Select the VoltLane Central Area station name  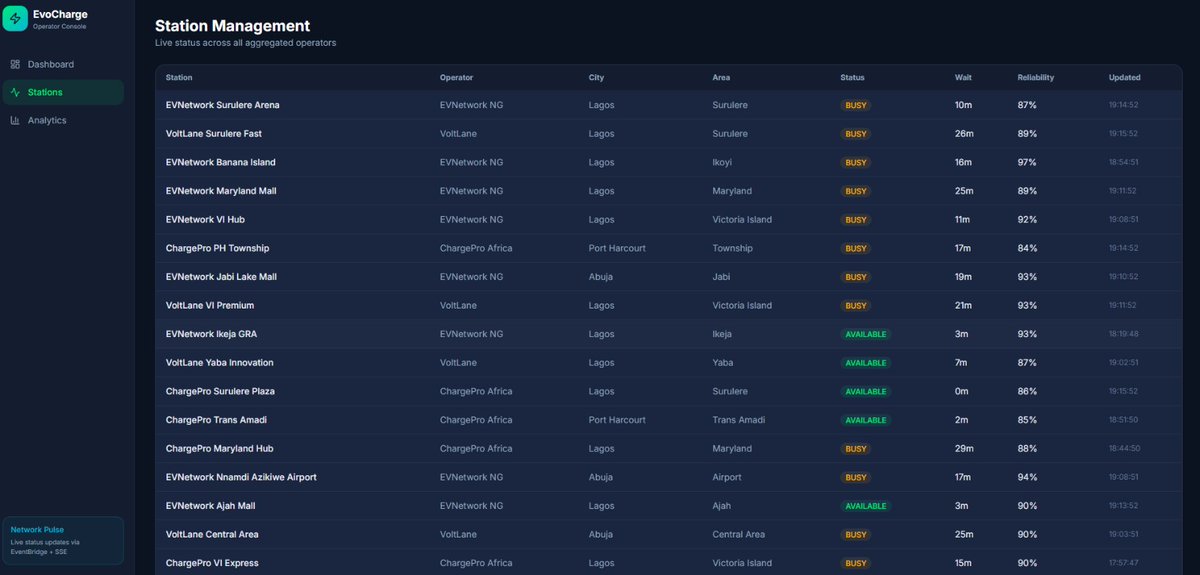point(211,534)
